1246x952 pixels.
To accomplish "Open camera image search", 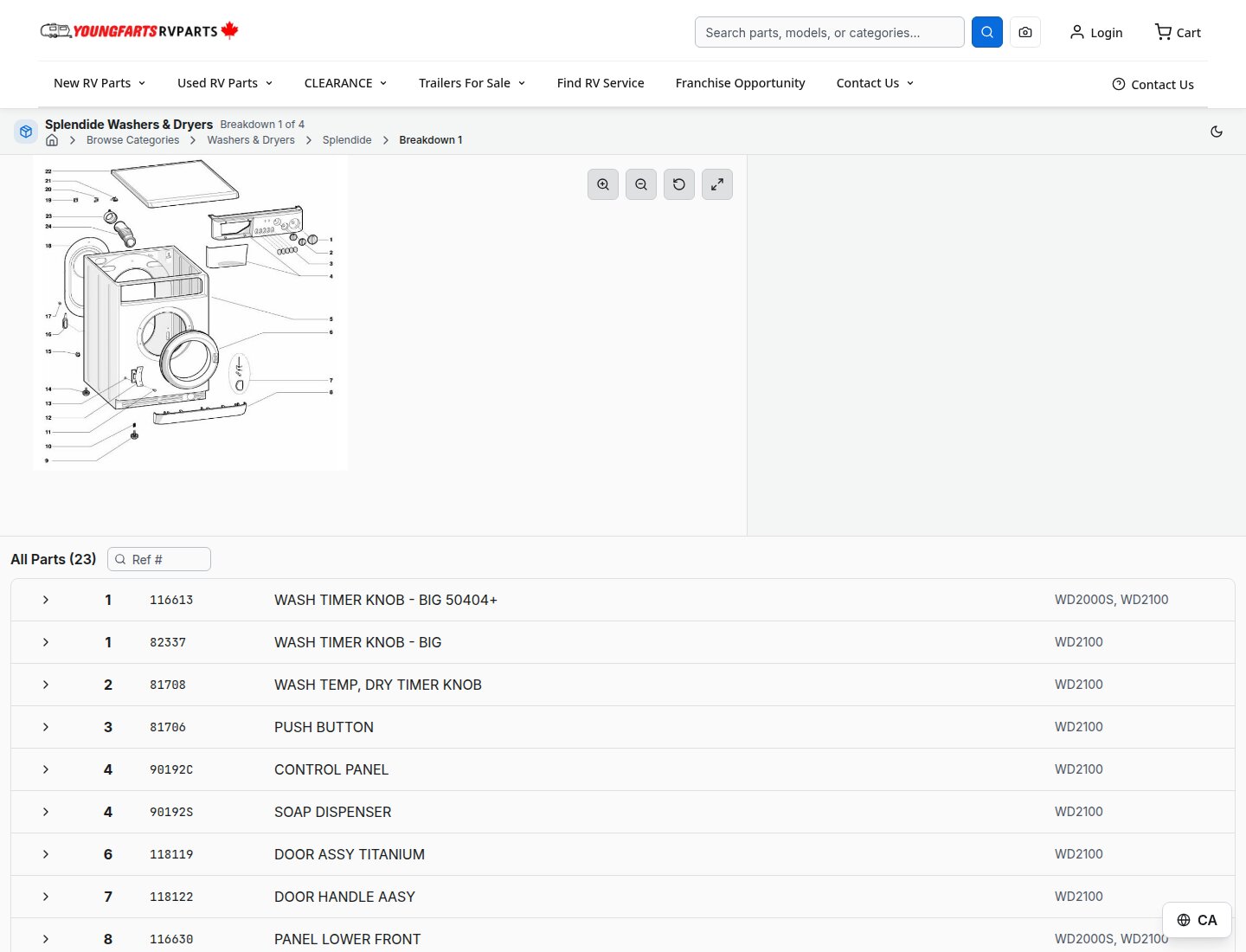I will pos(1025,32).
